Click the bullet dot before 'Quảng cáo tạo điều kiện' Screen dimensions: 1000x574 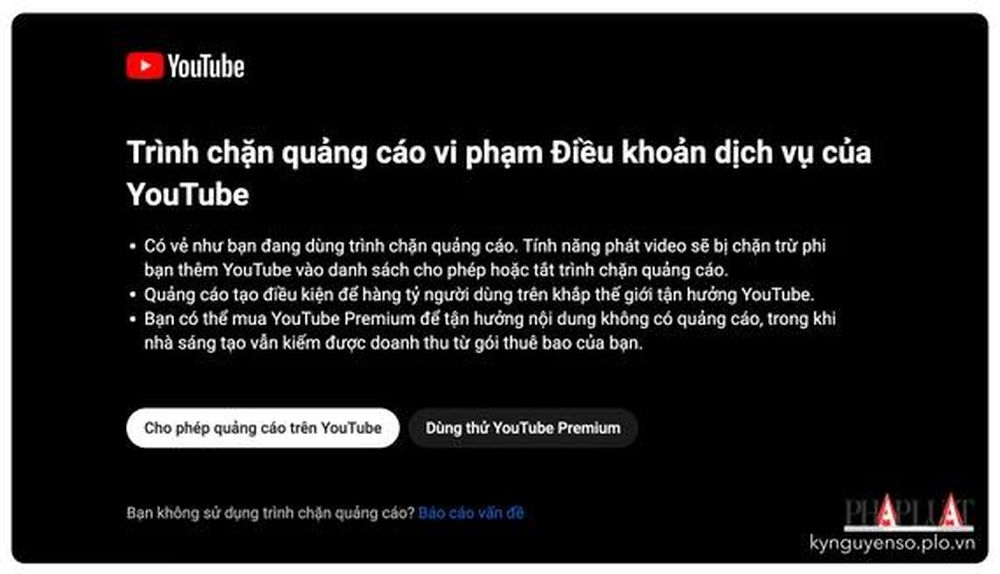click(133, 295)
